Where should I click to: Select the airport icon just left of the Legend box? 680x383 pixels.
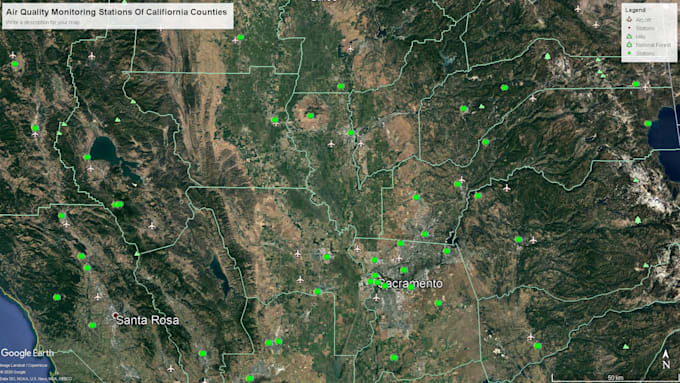[596, 25]
